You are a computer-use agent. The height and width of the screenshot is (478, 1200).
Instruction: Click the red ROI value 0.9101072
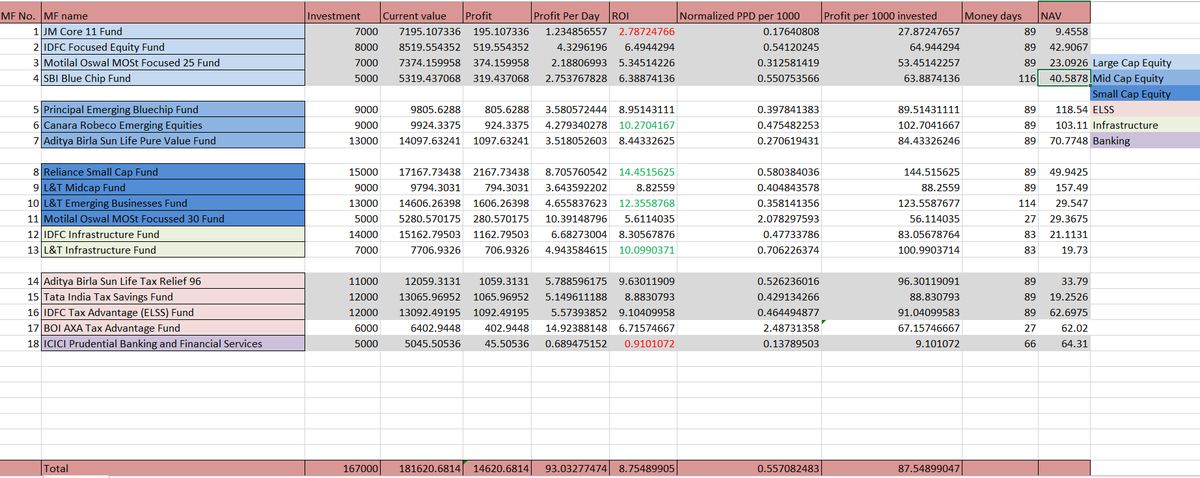tap(642, 343)
